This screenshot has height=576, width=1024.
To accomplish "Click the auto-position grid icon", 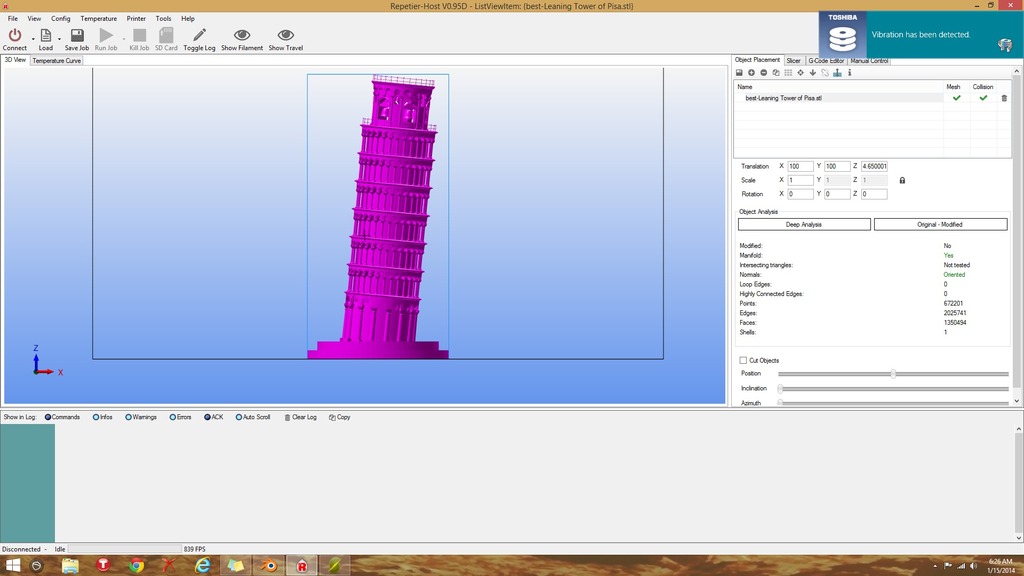I will point(788,72).
